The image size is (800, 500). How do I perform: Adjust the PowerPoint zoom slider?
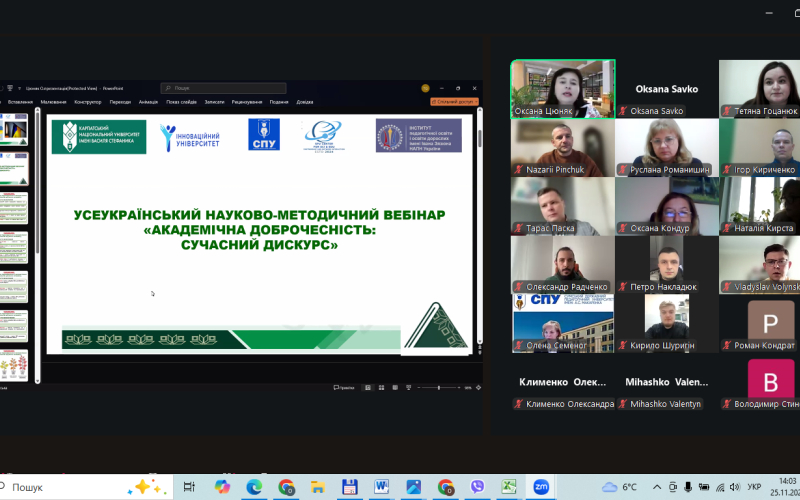tap(437, 387)
